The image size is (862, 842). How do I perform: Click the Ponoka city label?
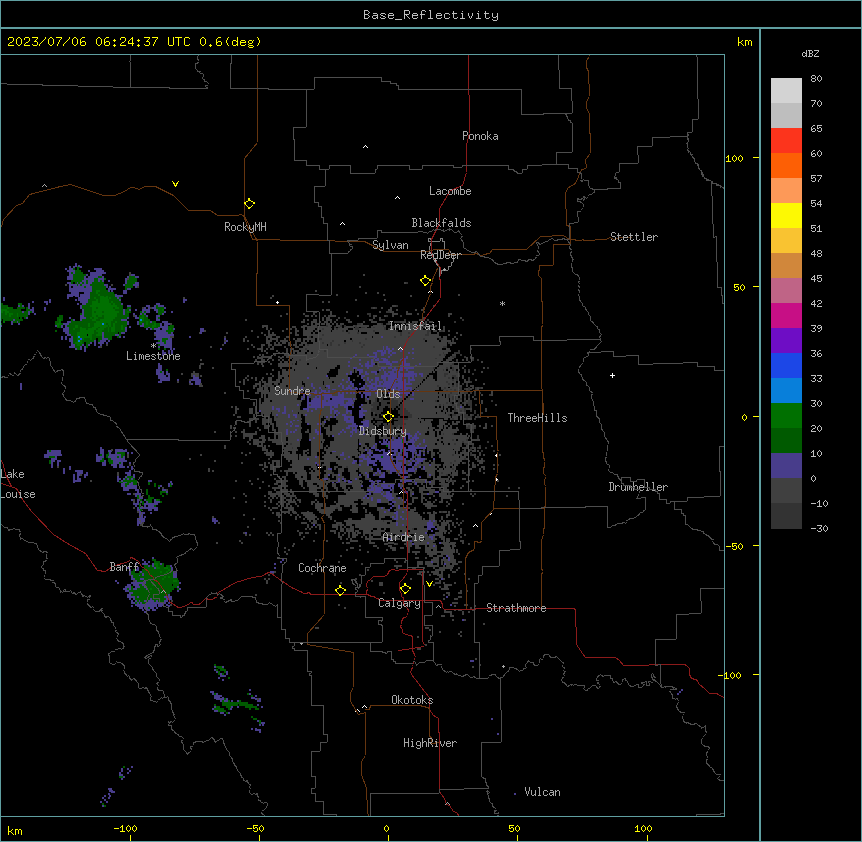pyautogui.click(x=480, y=136)
